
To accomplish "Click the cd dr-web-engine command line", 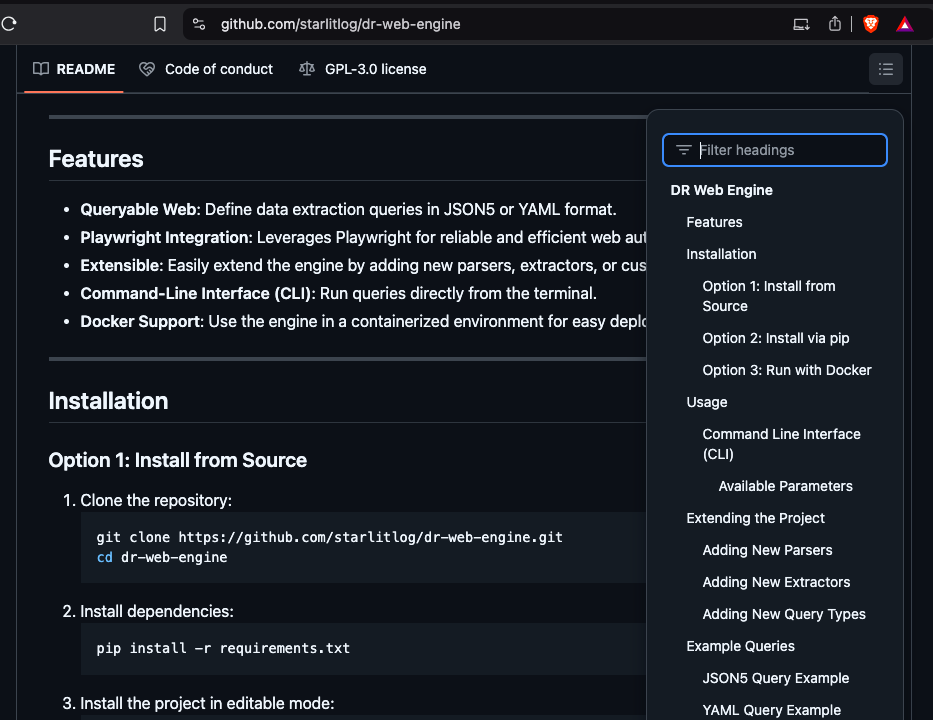I will pos(162,558).
